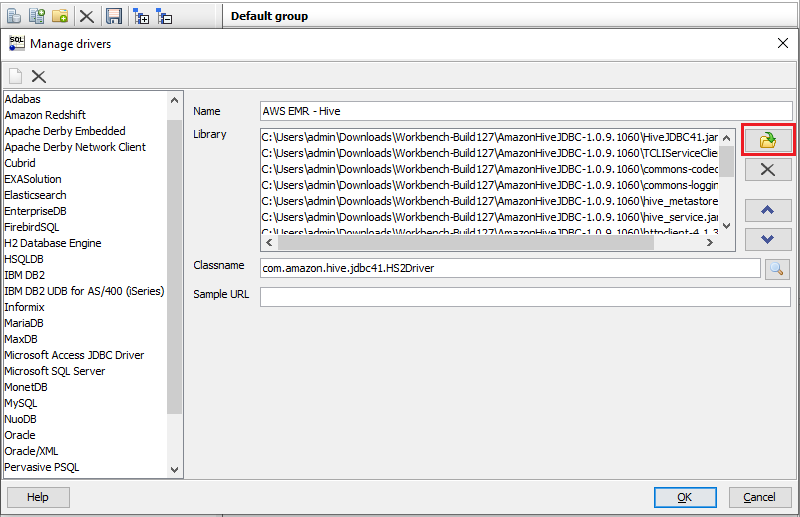Click the copy profile icon in the background toolbar
This screenshot has height=517, width=800.
click(x=37, y=16)
